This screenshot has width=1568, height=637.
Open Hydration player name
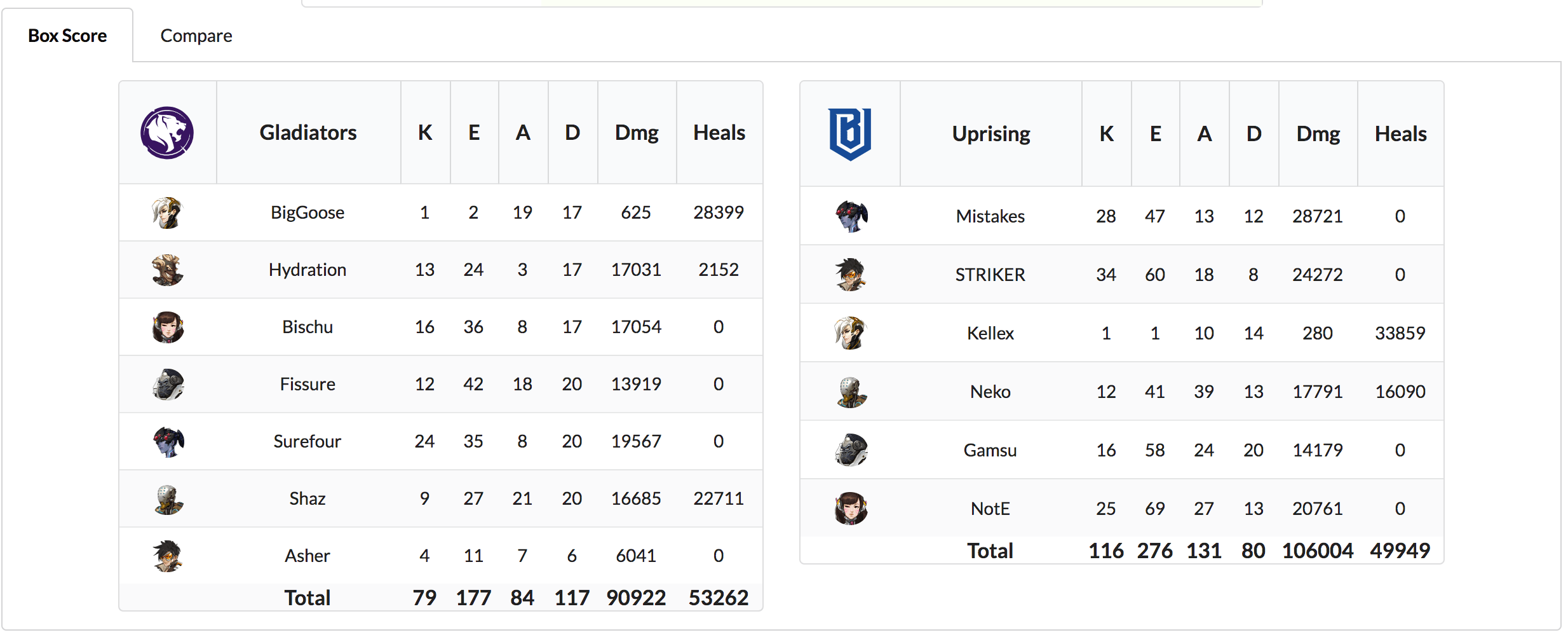(308, 270)
